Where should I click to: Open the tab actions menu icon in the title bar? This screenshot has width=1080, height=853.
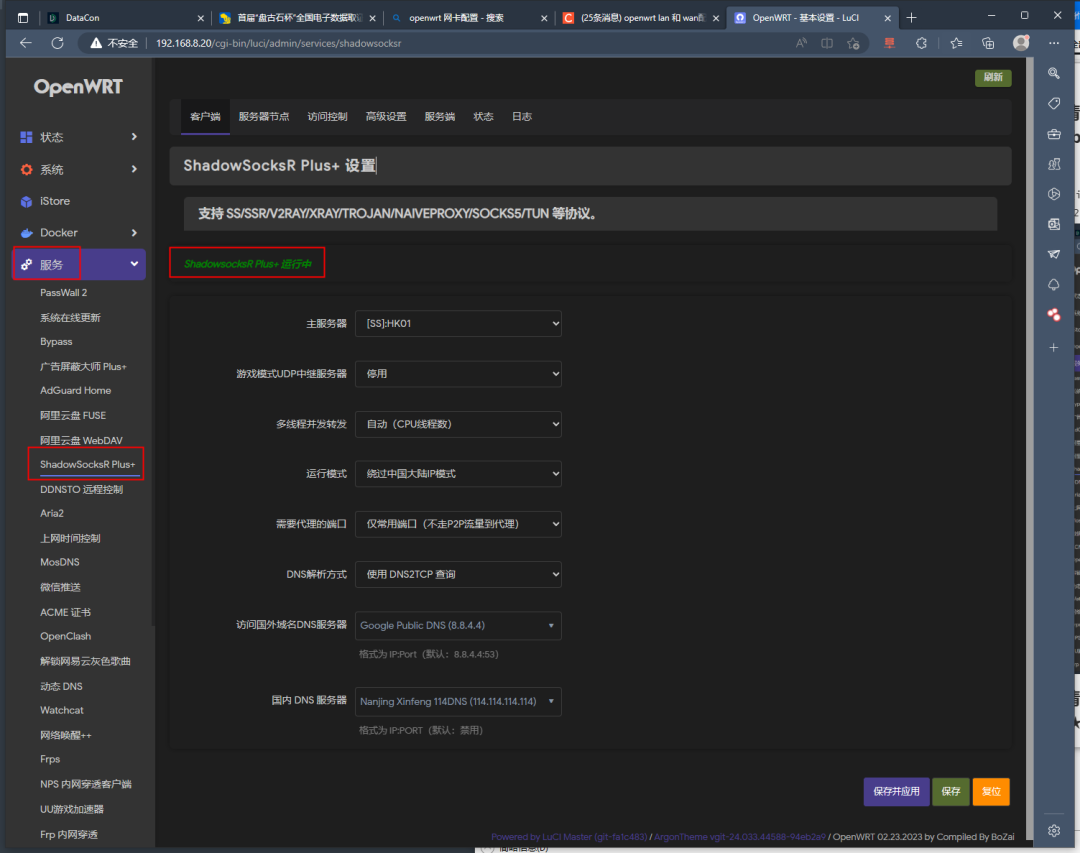[x=23, y=18]
